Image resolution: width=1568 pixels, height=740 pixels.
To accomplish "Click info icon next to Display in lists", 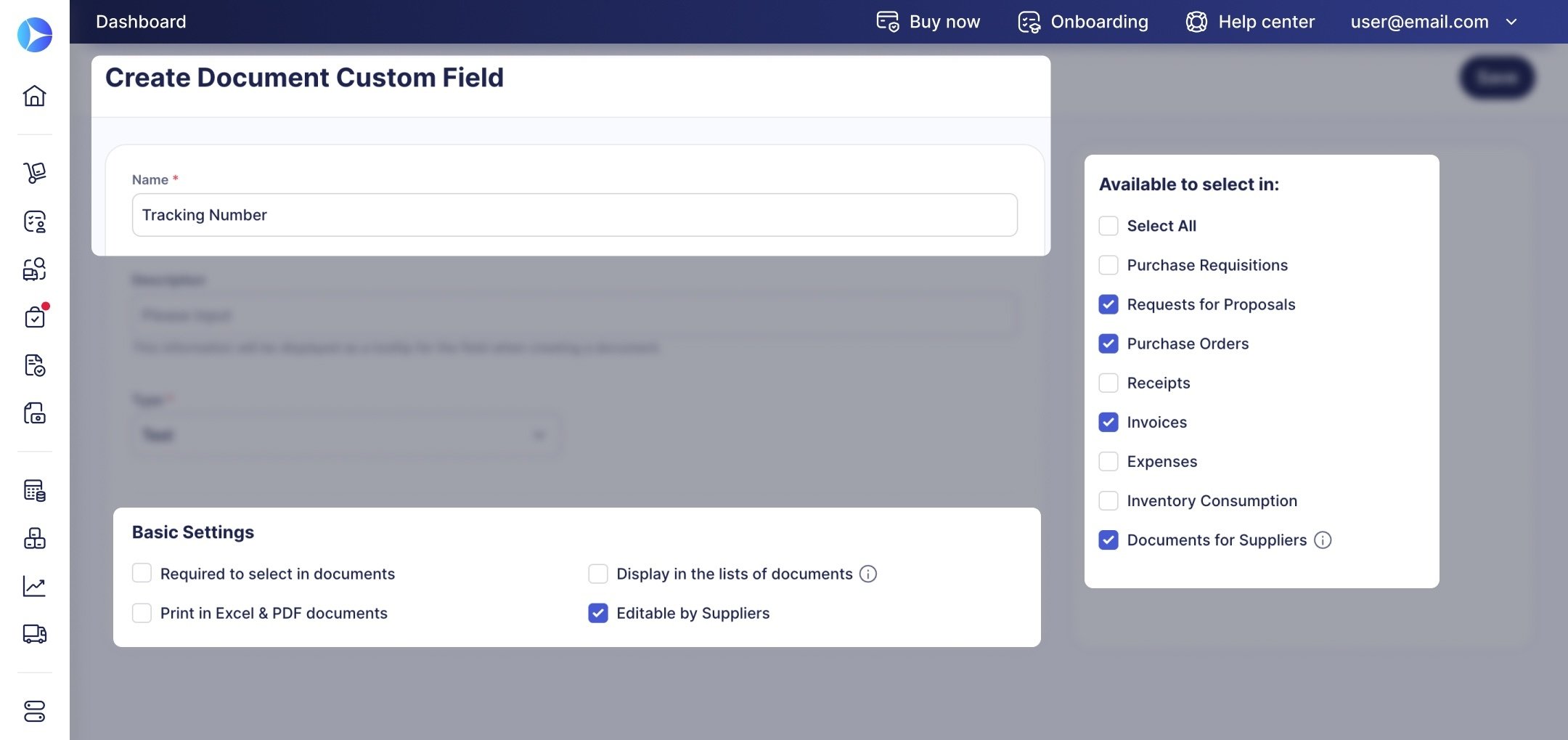I will pos(868,574).
